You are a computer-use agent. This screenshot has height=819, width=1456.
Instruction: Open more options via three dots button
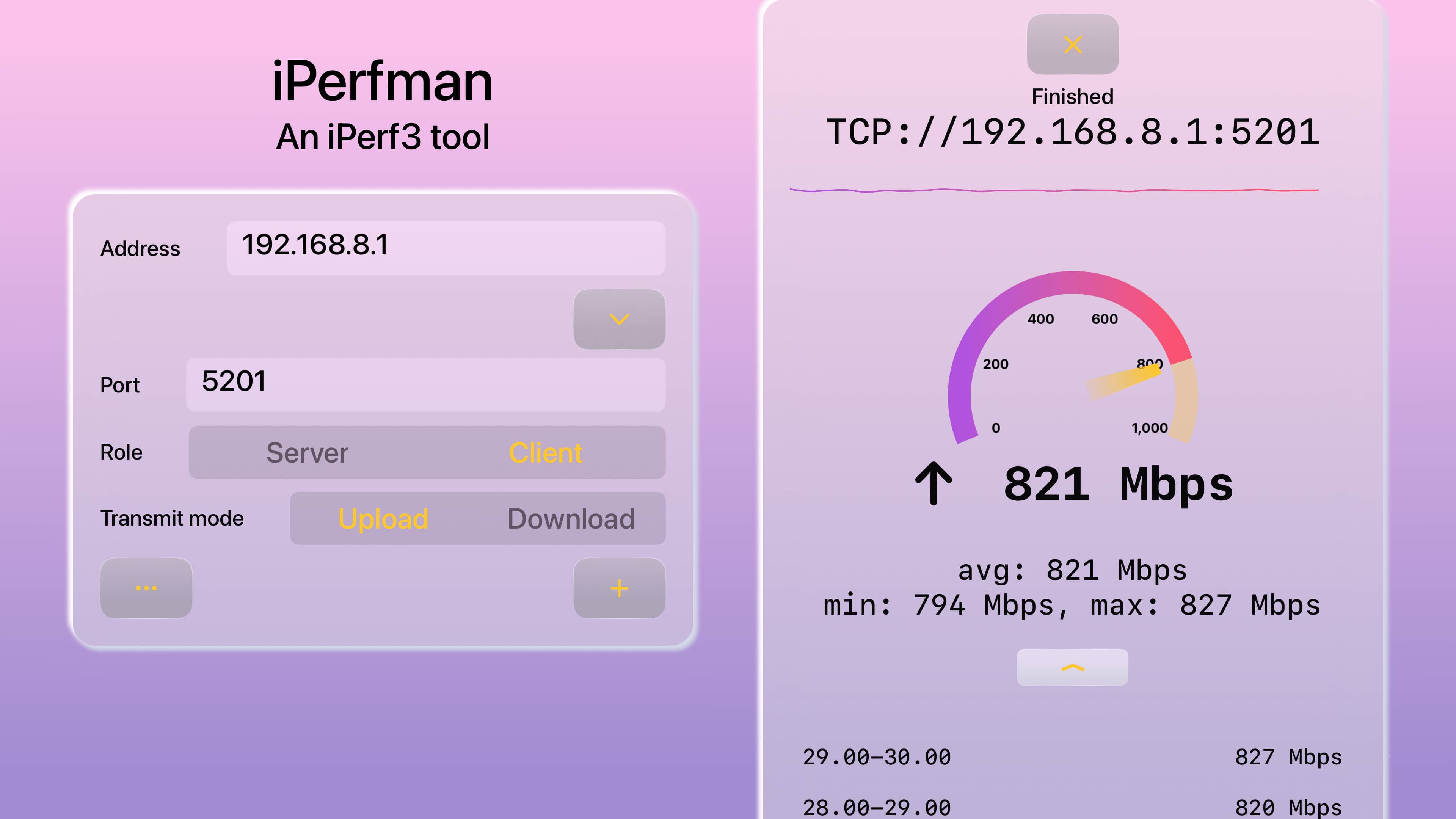146,588
